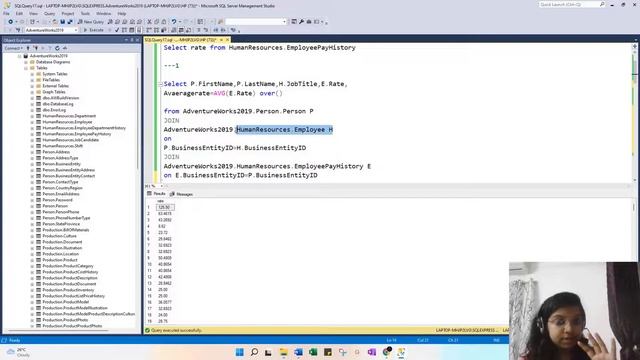Click the Undo arrow icon
This screenshot has width=640, height=360.
tap(174, 22)
